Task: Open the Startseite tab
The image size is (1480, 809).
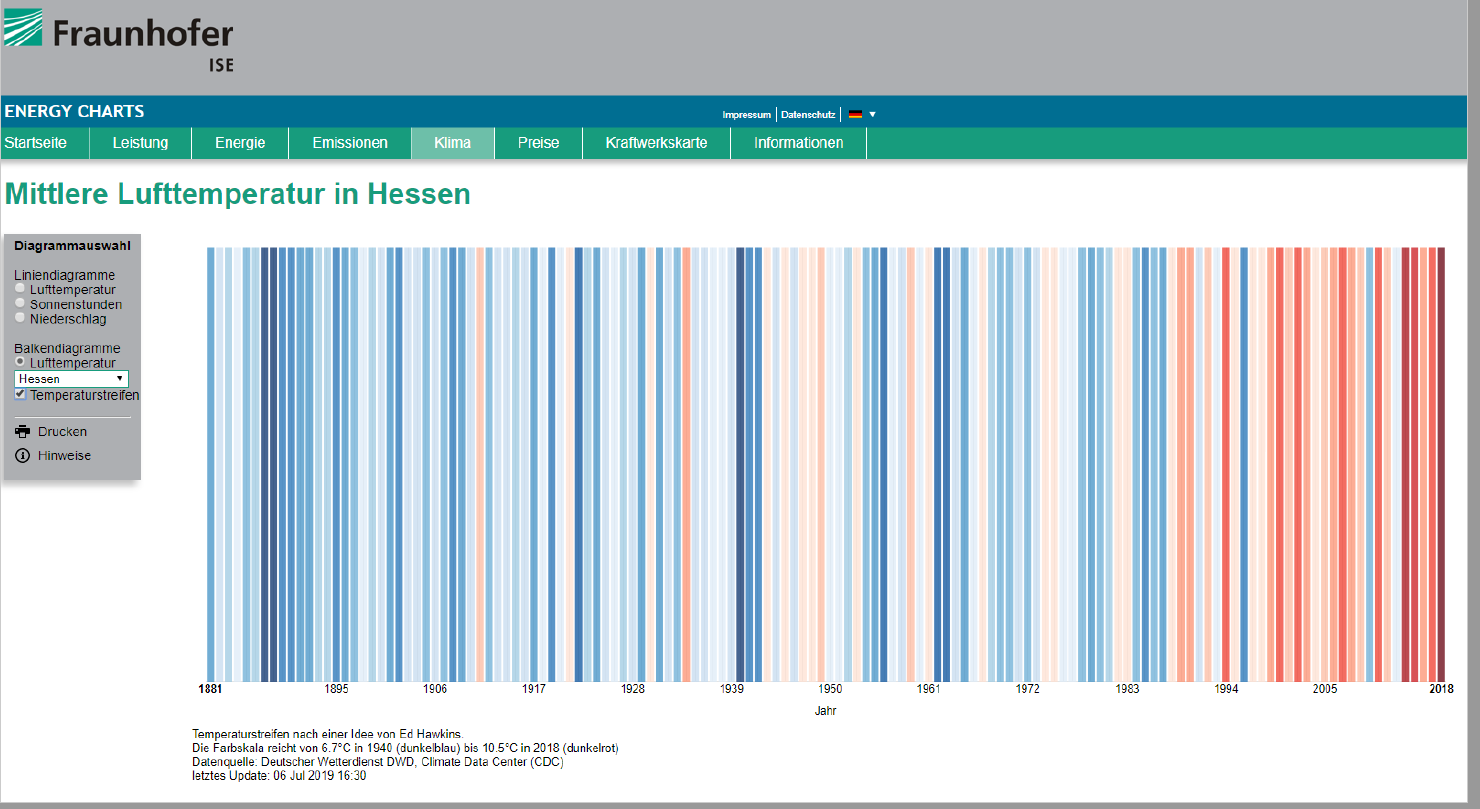Action: coord(36,143)
